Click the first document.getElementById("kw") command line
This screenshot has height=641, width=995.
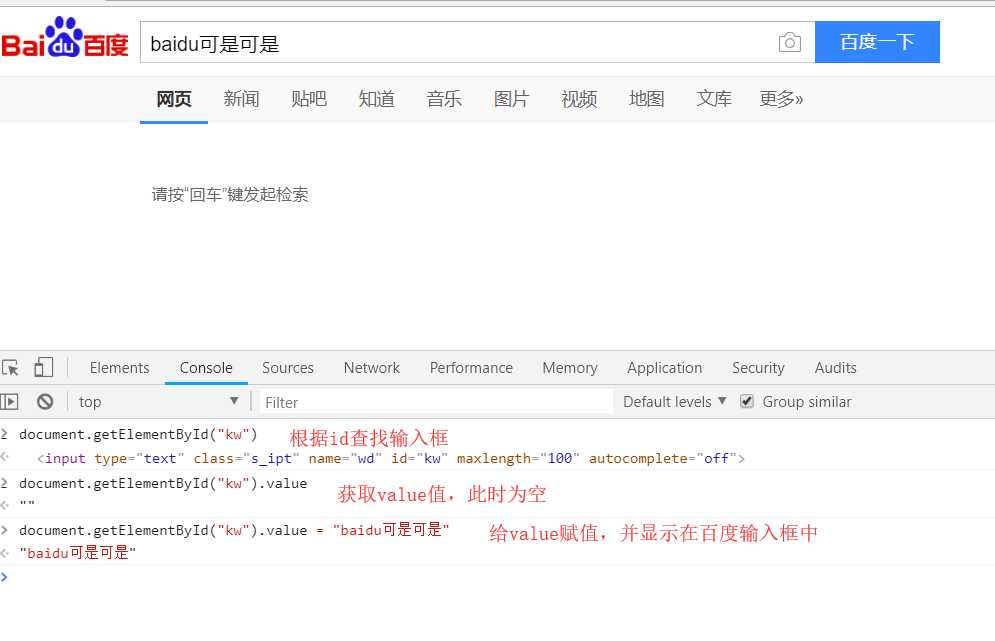138,435
